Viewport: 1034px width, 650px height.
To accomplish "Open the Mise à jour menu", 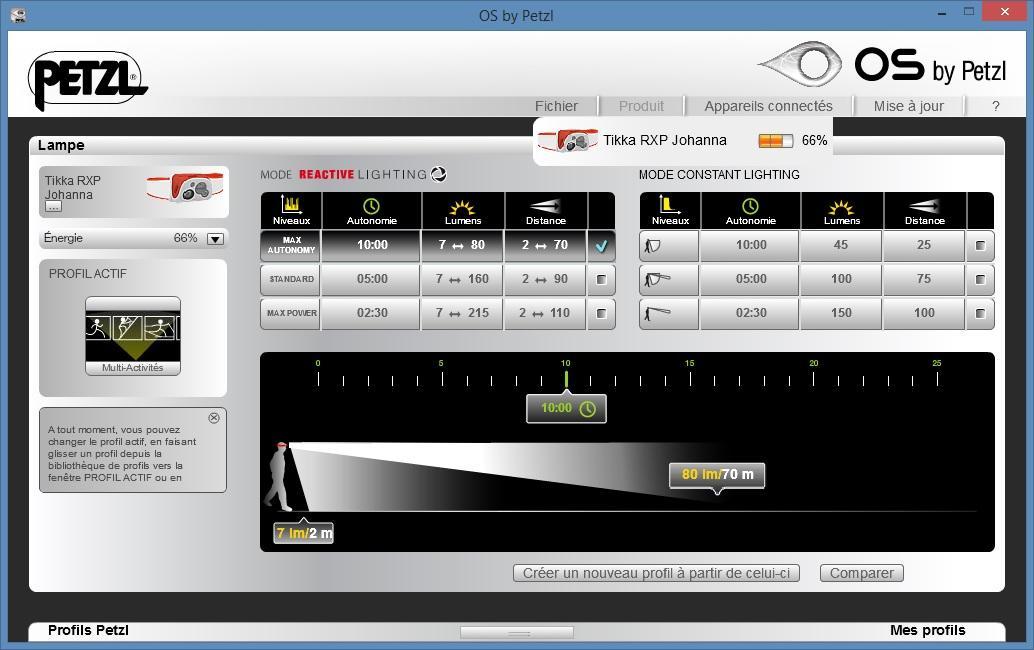I will point(909,106).
